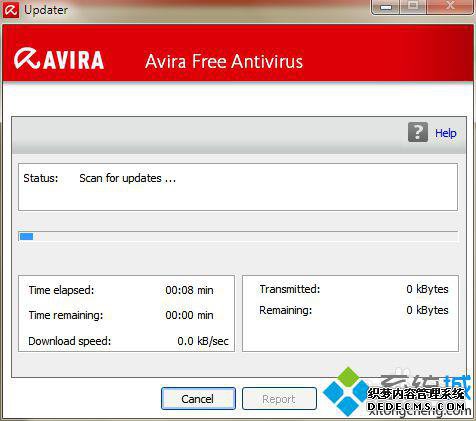Click the Time remaining value 00:00 min
The height and width of the screenshot is (421, 476).
click(189, 315)
